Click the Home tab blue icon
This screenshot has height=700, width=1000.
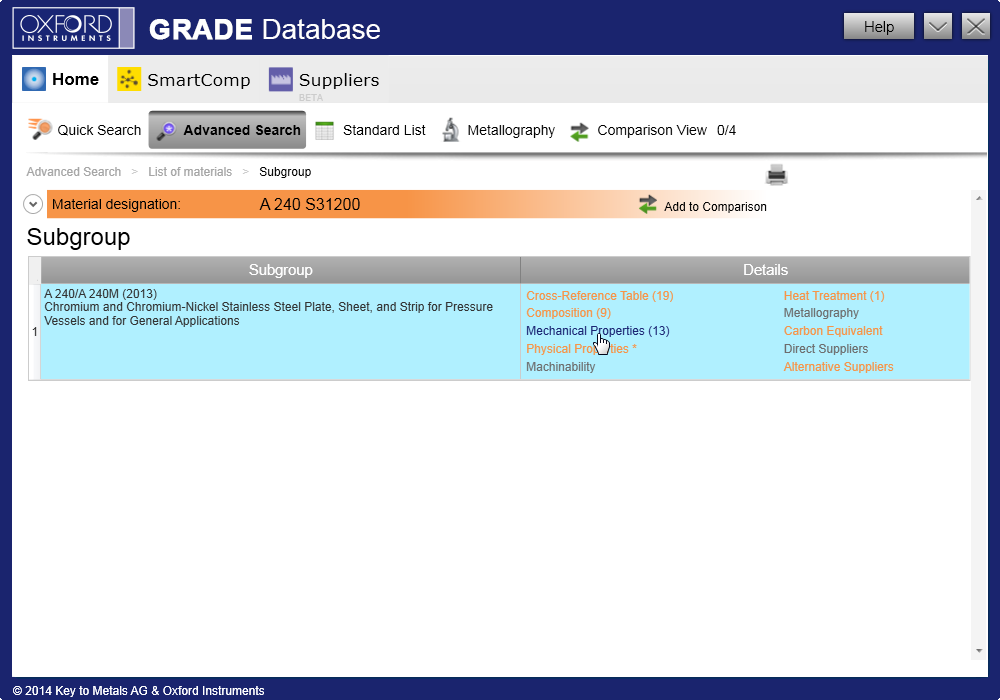click(x=34, y=79)
